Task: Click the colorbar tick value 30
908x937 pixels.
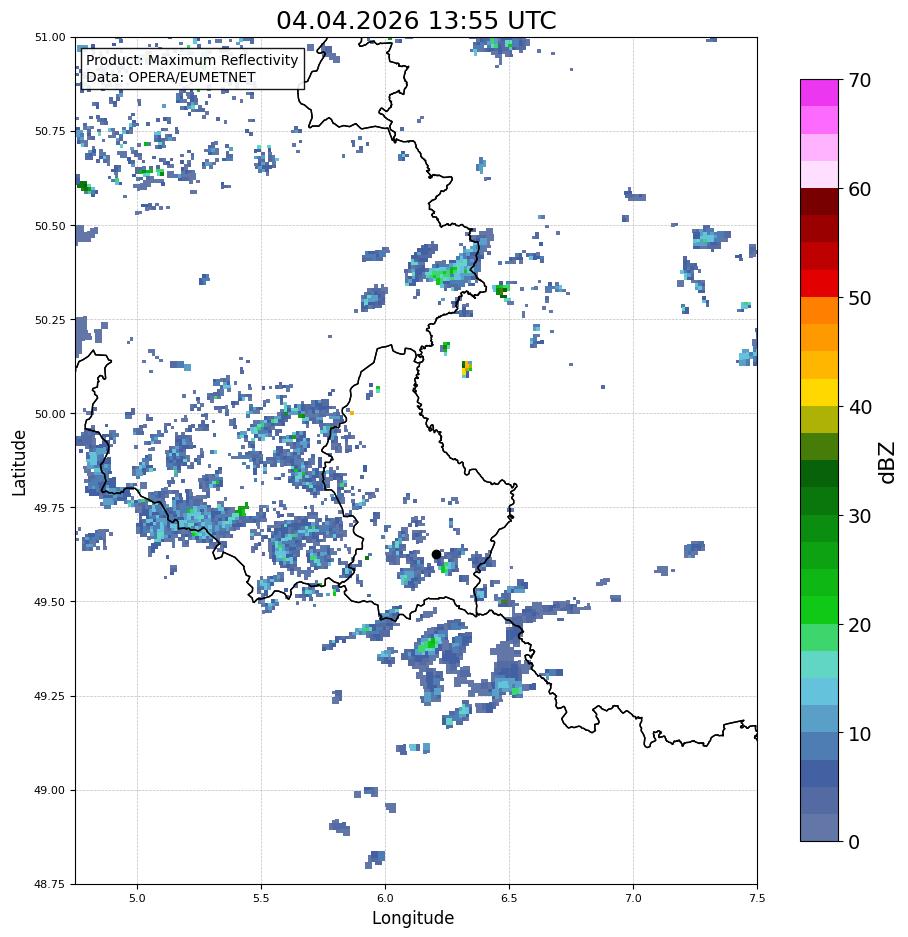Action: [x=860, y=516]
